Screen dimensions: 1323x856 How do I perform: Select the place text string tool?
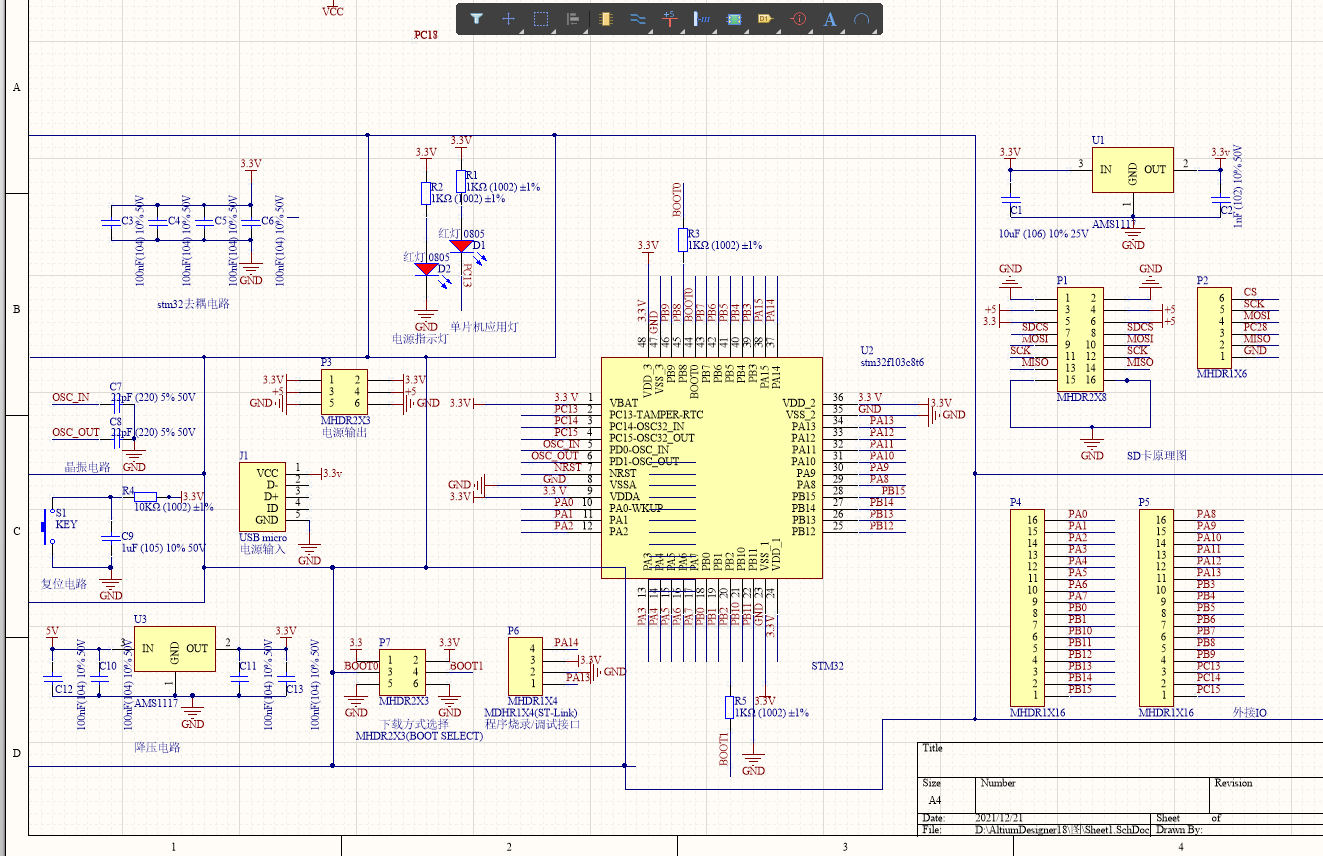[x=829, y=18]
